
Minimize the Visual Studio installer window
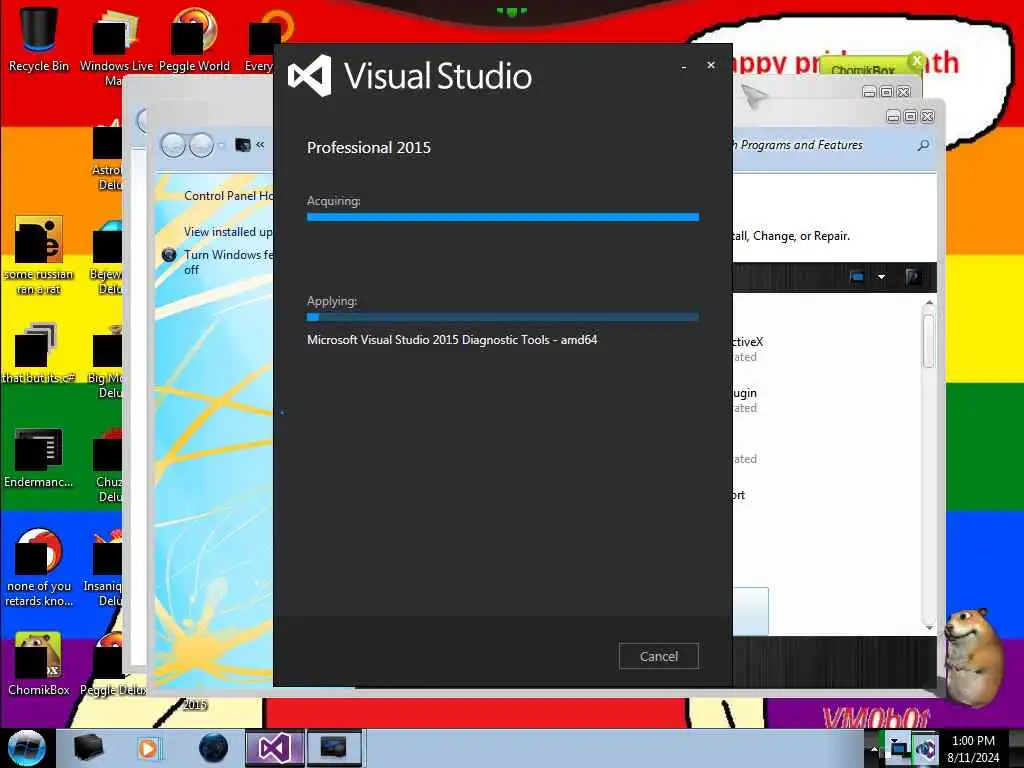(x=684, y=66)
